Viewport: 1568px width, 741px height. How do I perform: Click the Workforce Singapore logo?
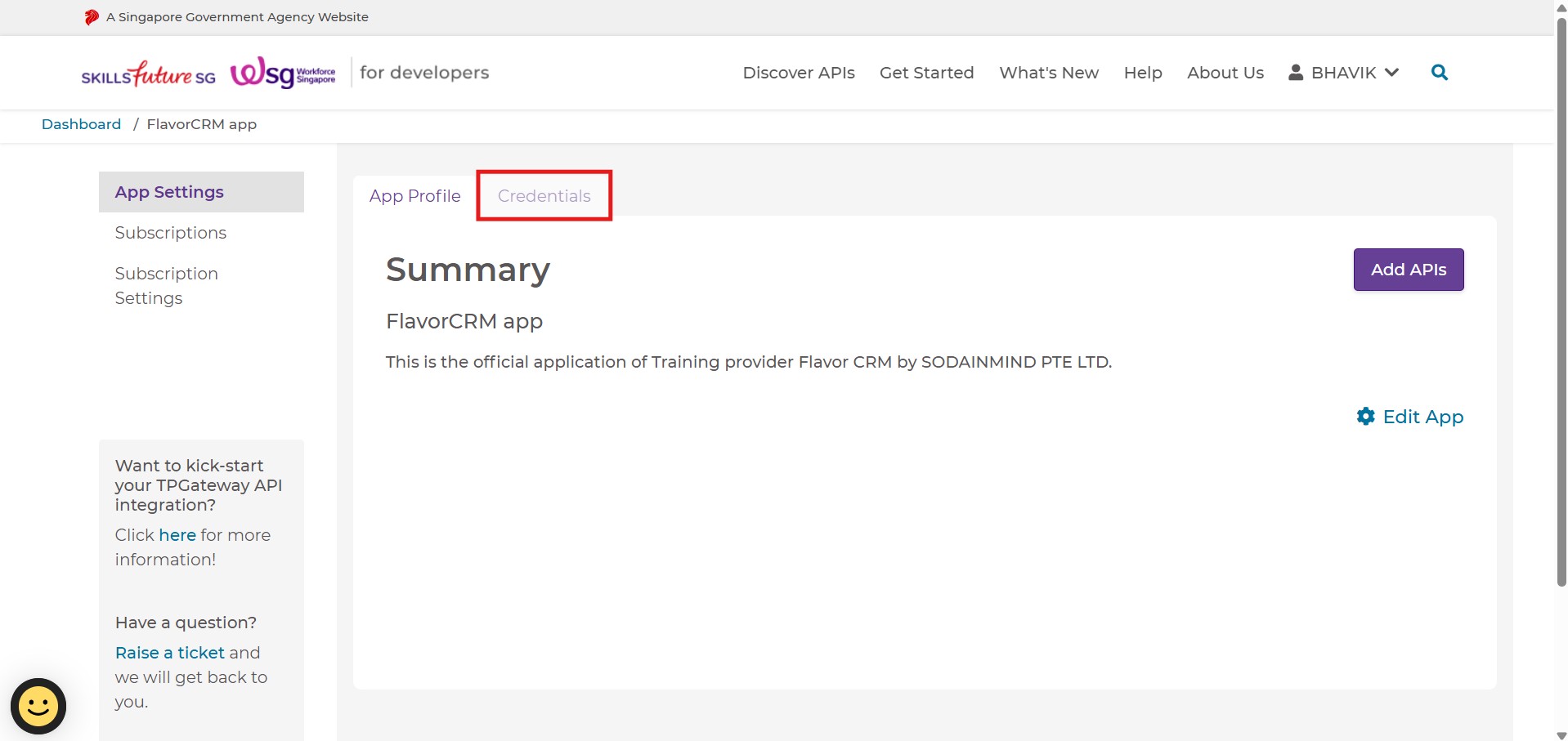click(x=283, y=74)
